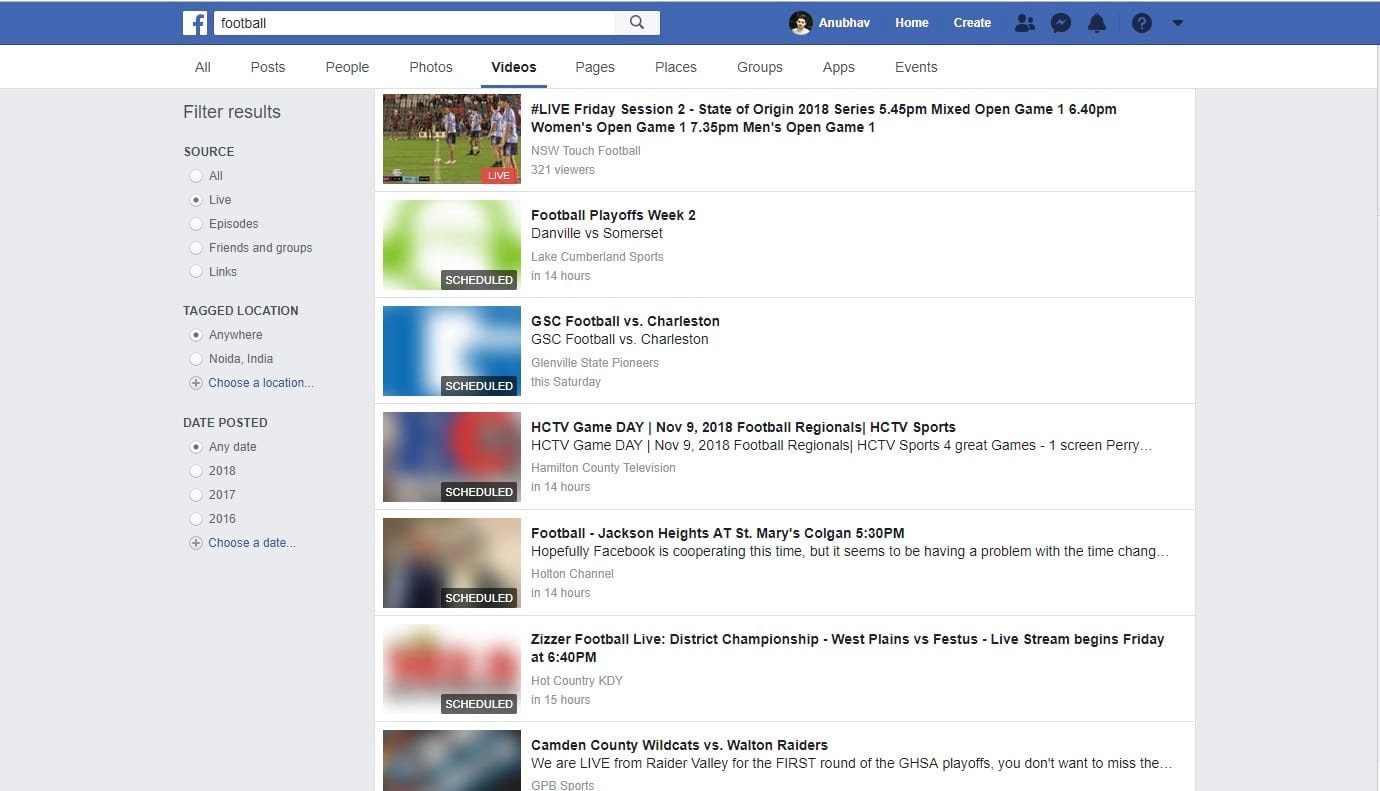
Task: Click 'this Saturday' schedule text
Action: coord(566,382)
